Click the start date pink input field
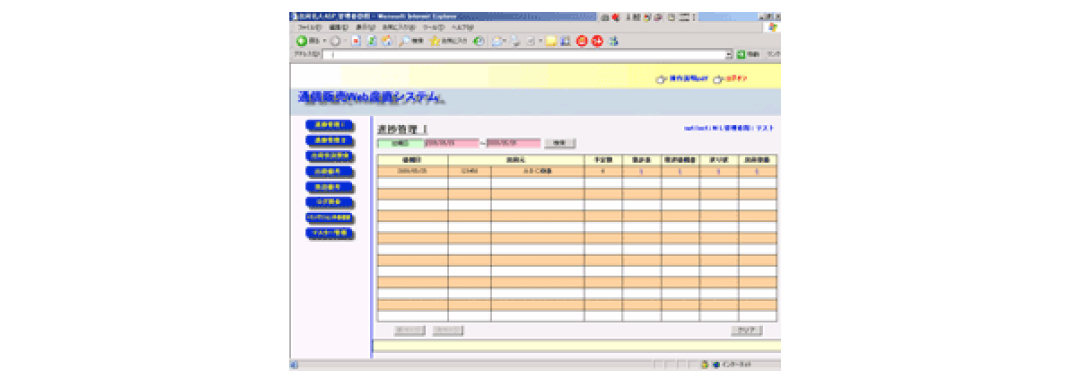Screen dimensions: 1070x374 [451, 143]
